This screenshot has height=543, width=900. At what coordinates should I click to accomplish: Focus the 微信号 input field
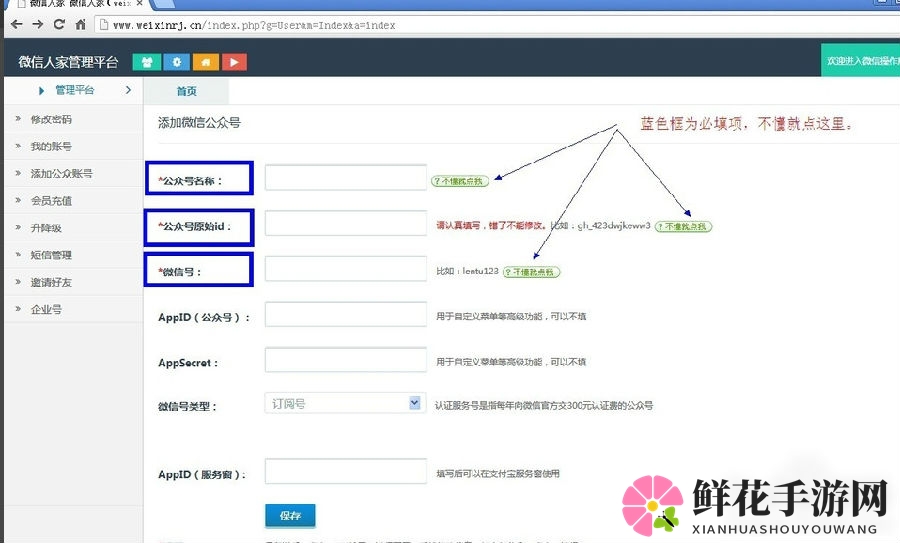pos(346,269)
